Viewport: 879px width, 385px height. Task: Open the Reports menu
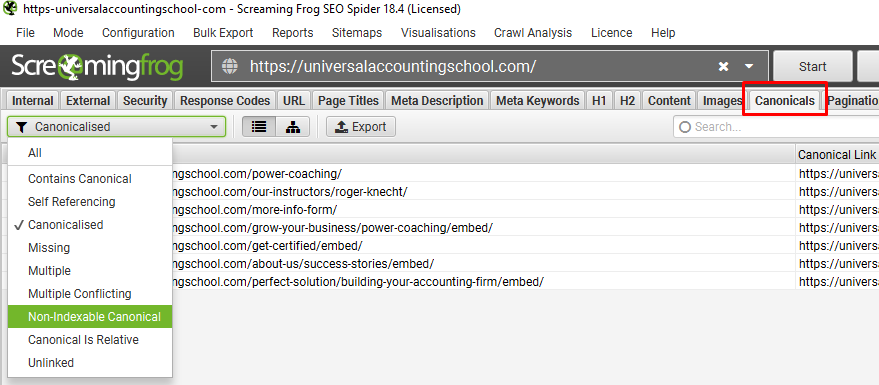point(293,33)
